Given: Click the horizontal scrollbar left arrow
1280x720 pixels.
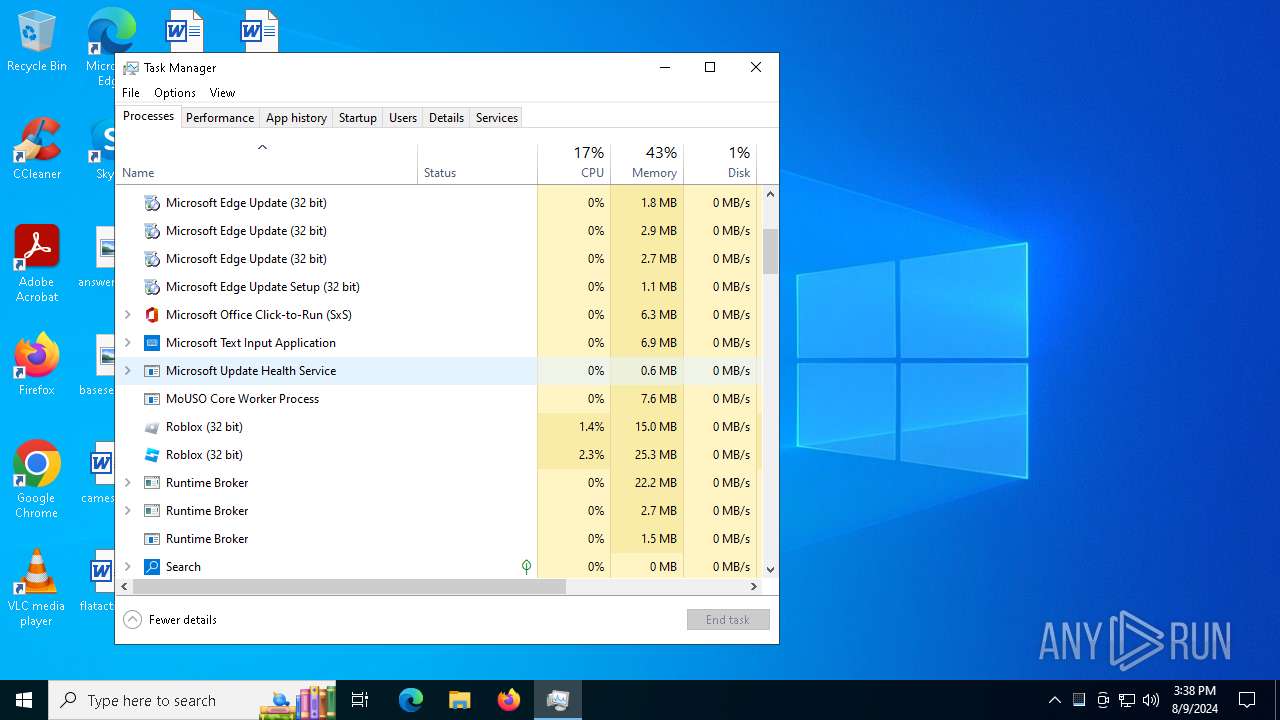Looking at the screenshot, I should click(x=124, y=587).
